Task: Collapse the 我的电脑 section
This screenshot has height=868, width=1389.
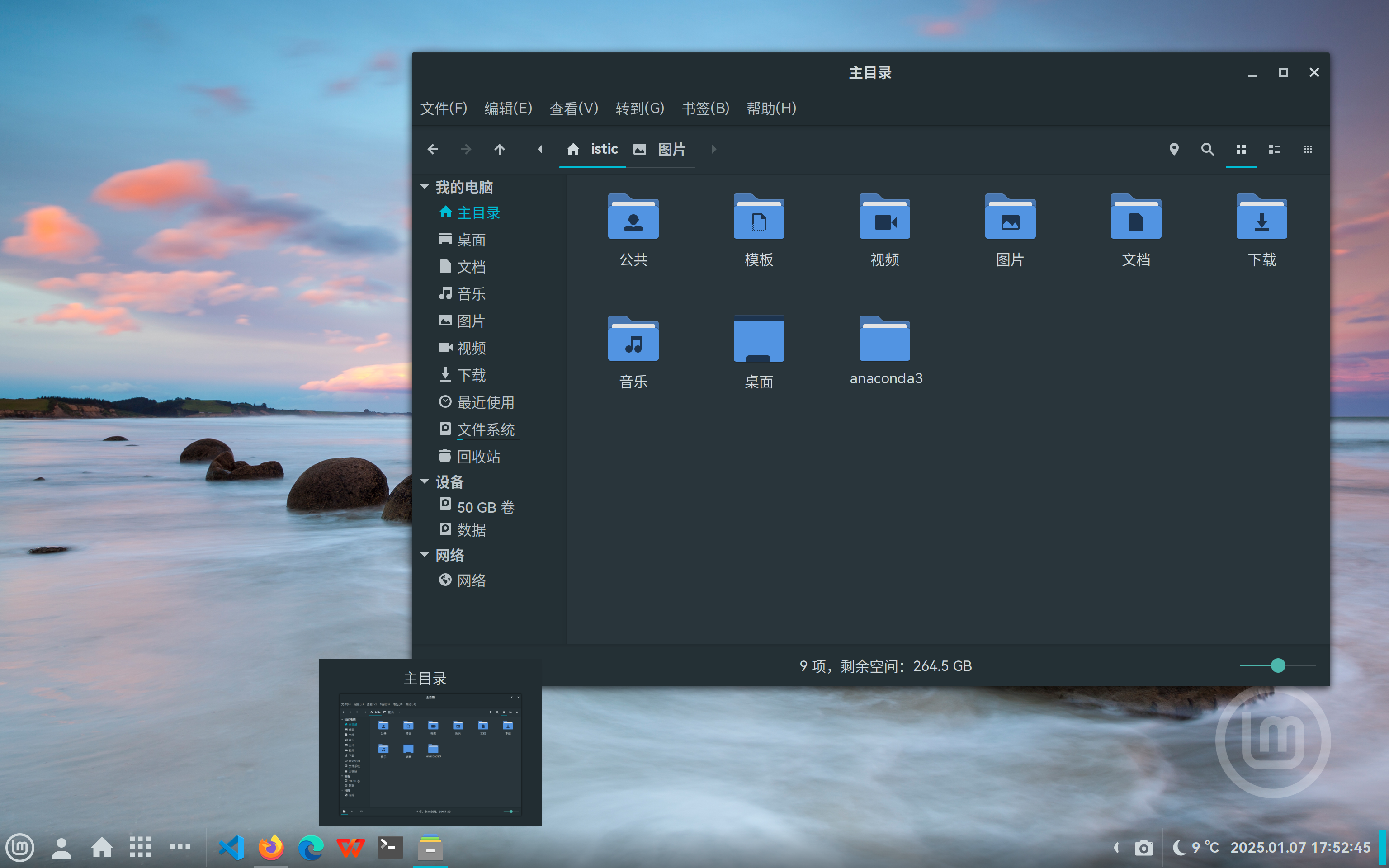Action: [x=425, y=187]
